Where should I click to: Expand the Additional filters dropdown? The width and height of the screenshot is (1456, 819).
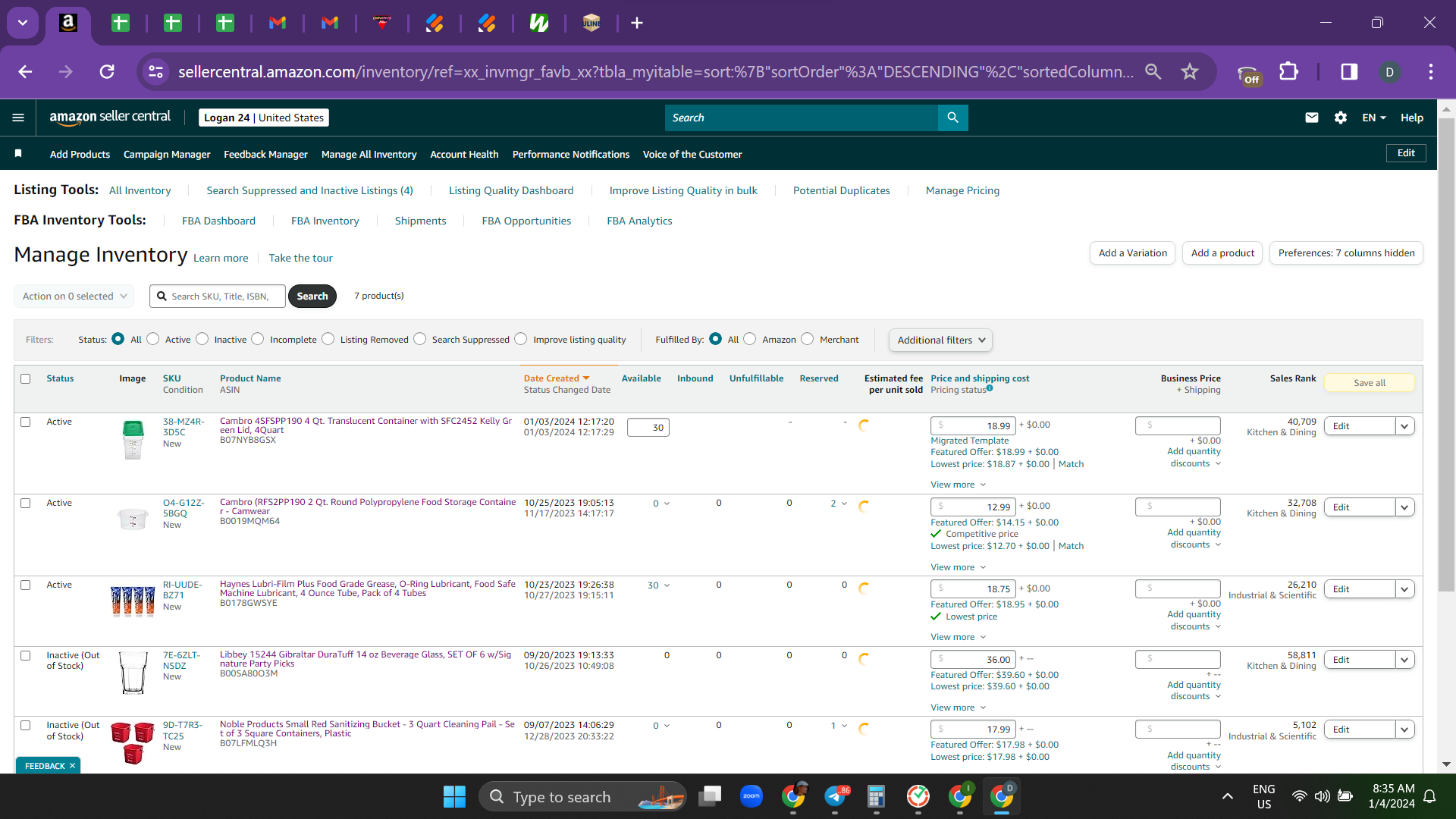click(940, 340)
